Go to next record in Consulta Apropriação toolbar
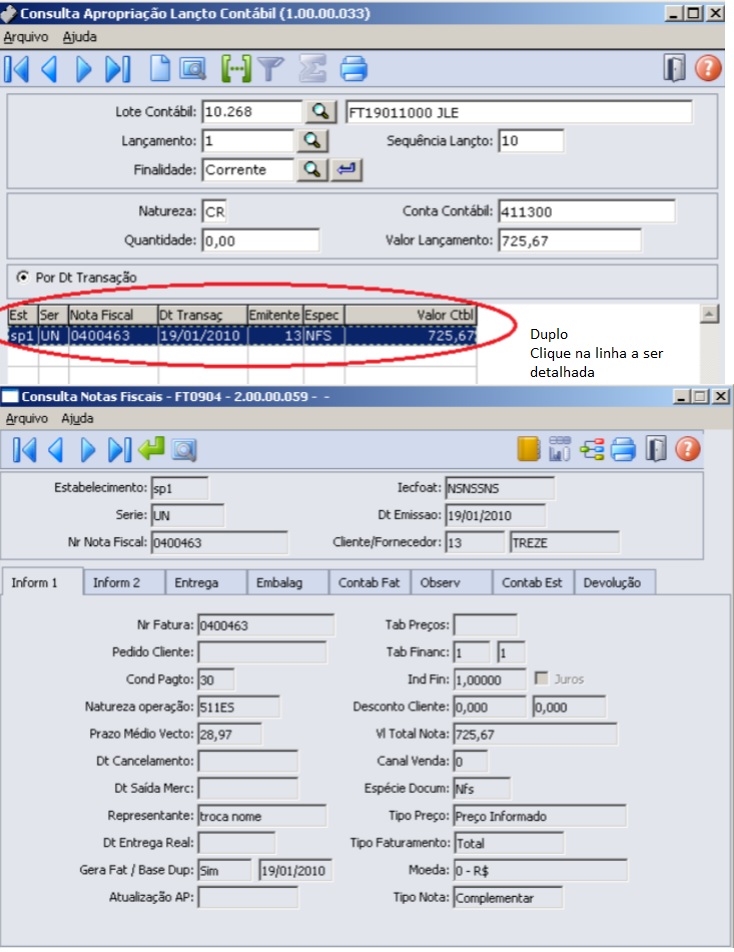The height and width of the screenshot is (952, 734). click(x=83, y=69)
